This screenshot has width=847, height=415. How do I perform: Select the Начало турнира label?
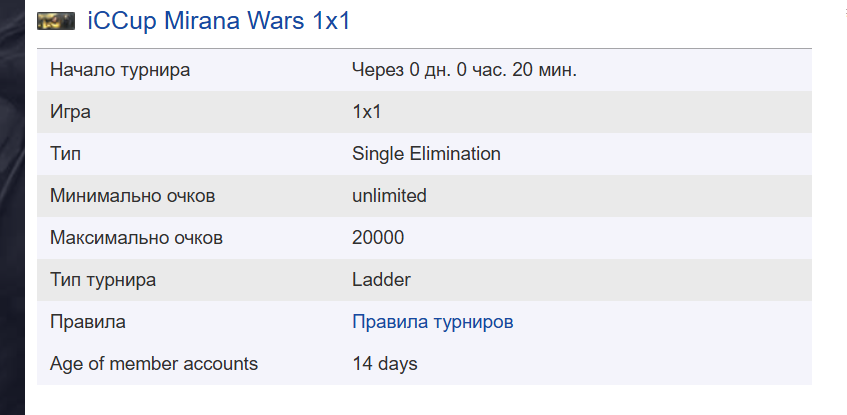click(120, 70)
